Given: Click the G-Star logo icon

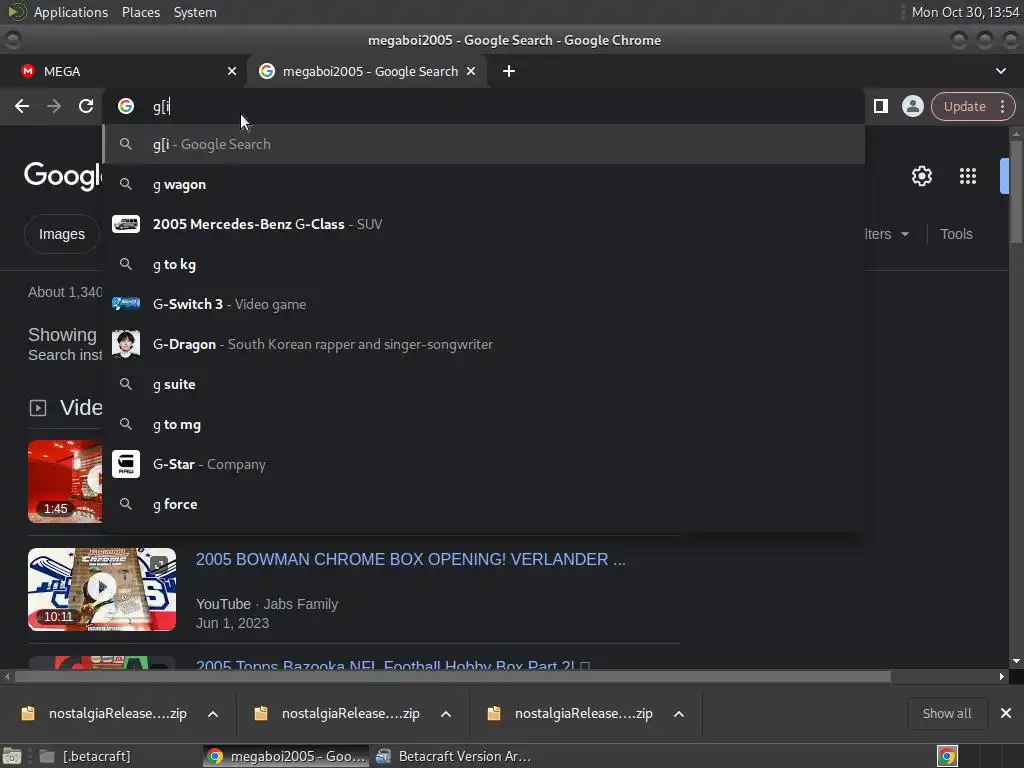Looking at the screenshot, I should click(x=126, y=464).
